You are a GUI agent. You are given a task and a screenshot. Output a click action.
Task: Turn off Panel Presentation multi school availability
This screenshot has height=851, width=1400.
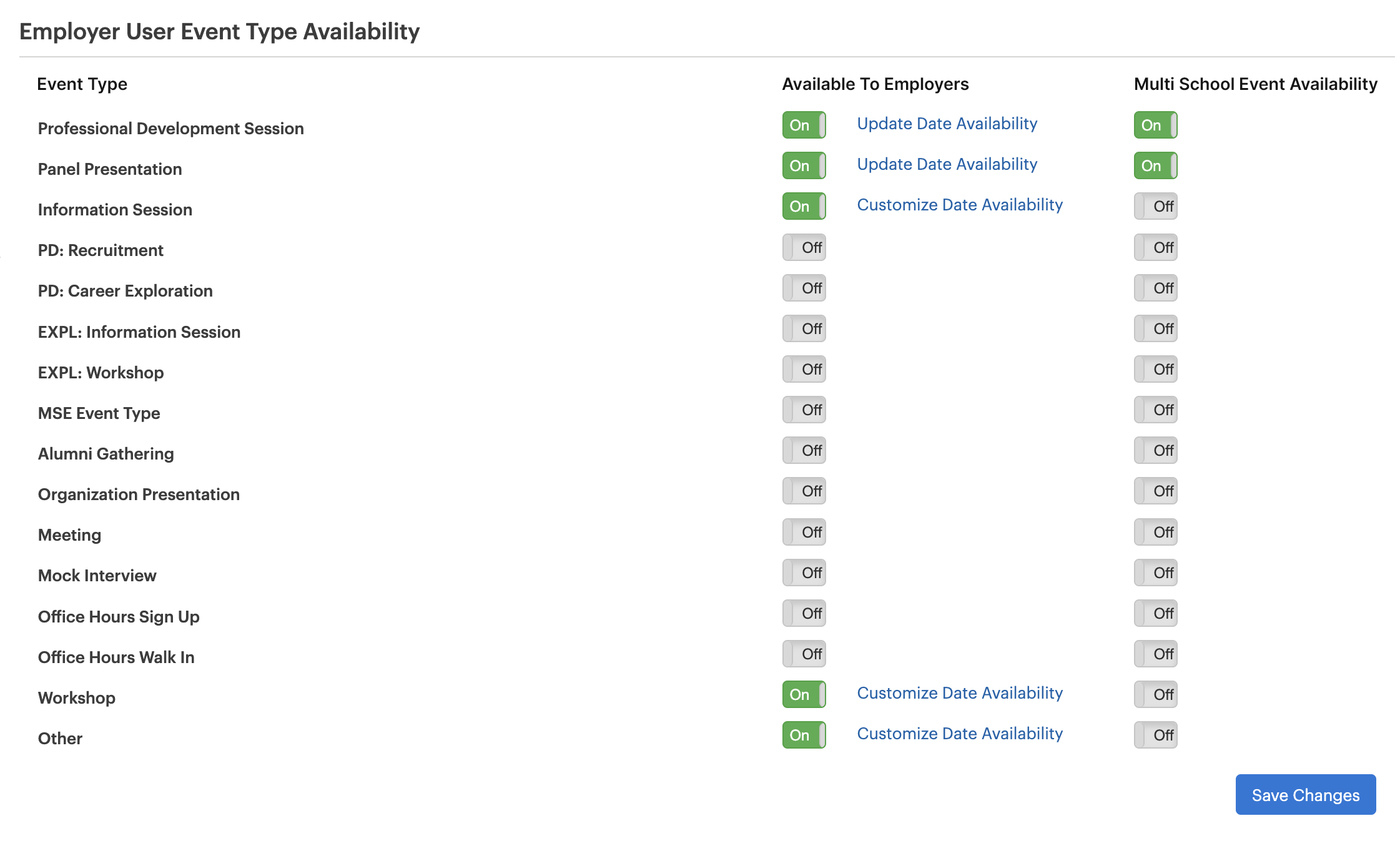[1155, 165]
